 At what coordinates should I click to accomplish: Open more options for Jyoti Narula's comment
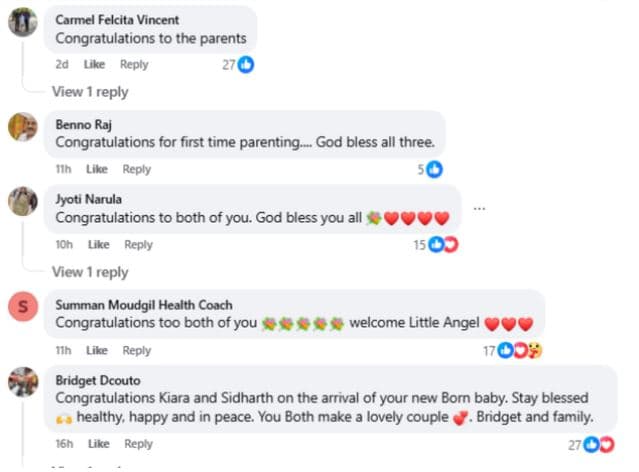[479, 208]
